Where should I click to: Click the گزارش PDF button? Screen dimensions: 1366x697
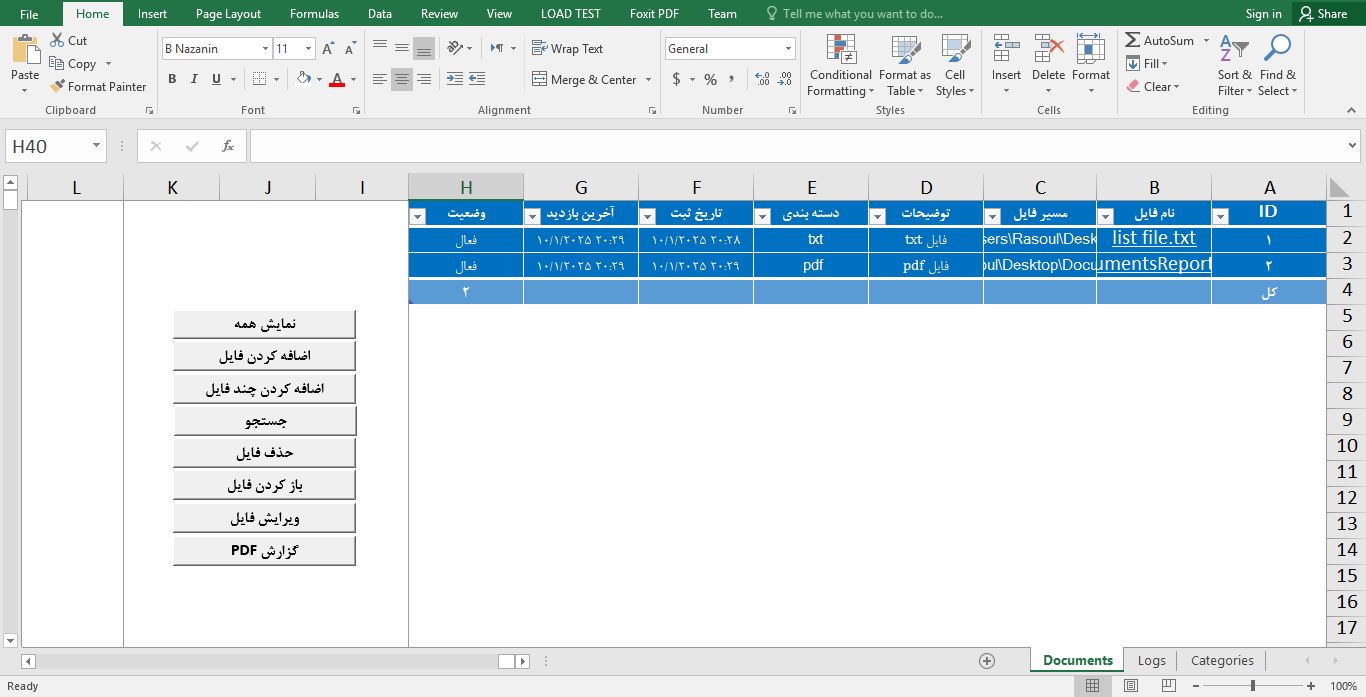[264, 550]
